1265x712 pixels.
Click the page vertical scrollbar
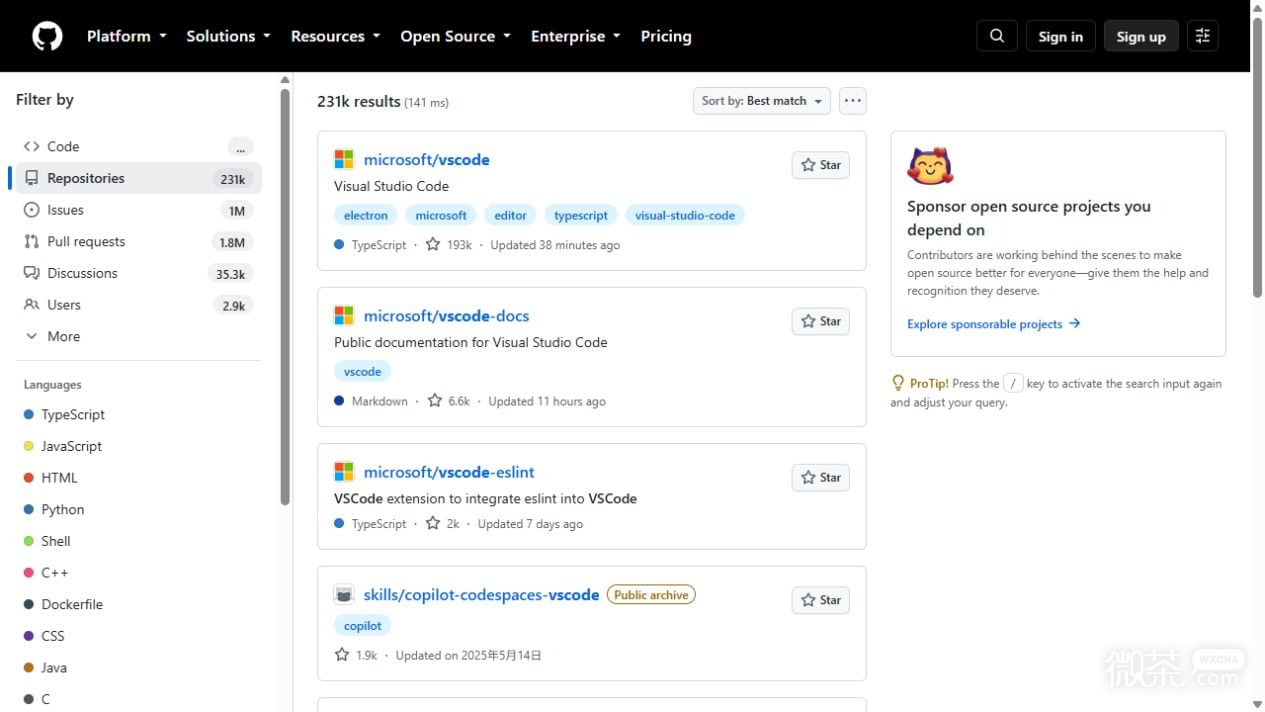coord(1257,157)
